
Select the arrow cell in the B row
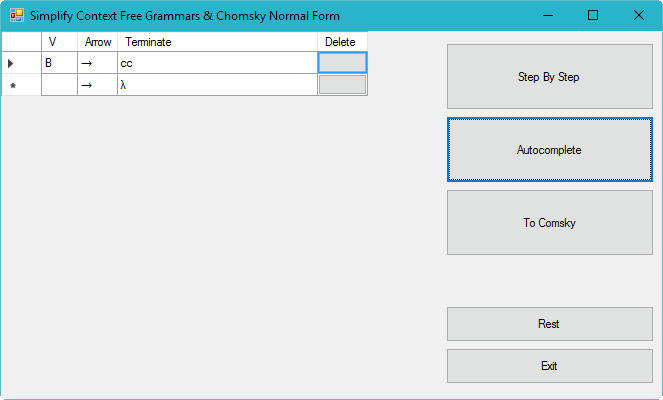(97, 63)
